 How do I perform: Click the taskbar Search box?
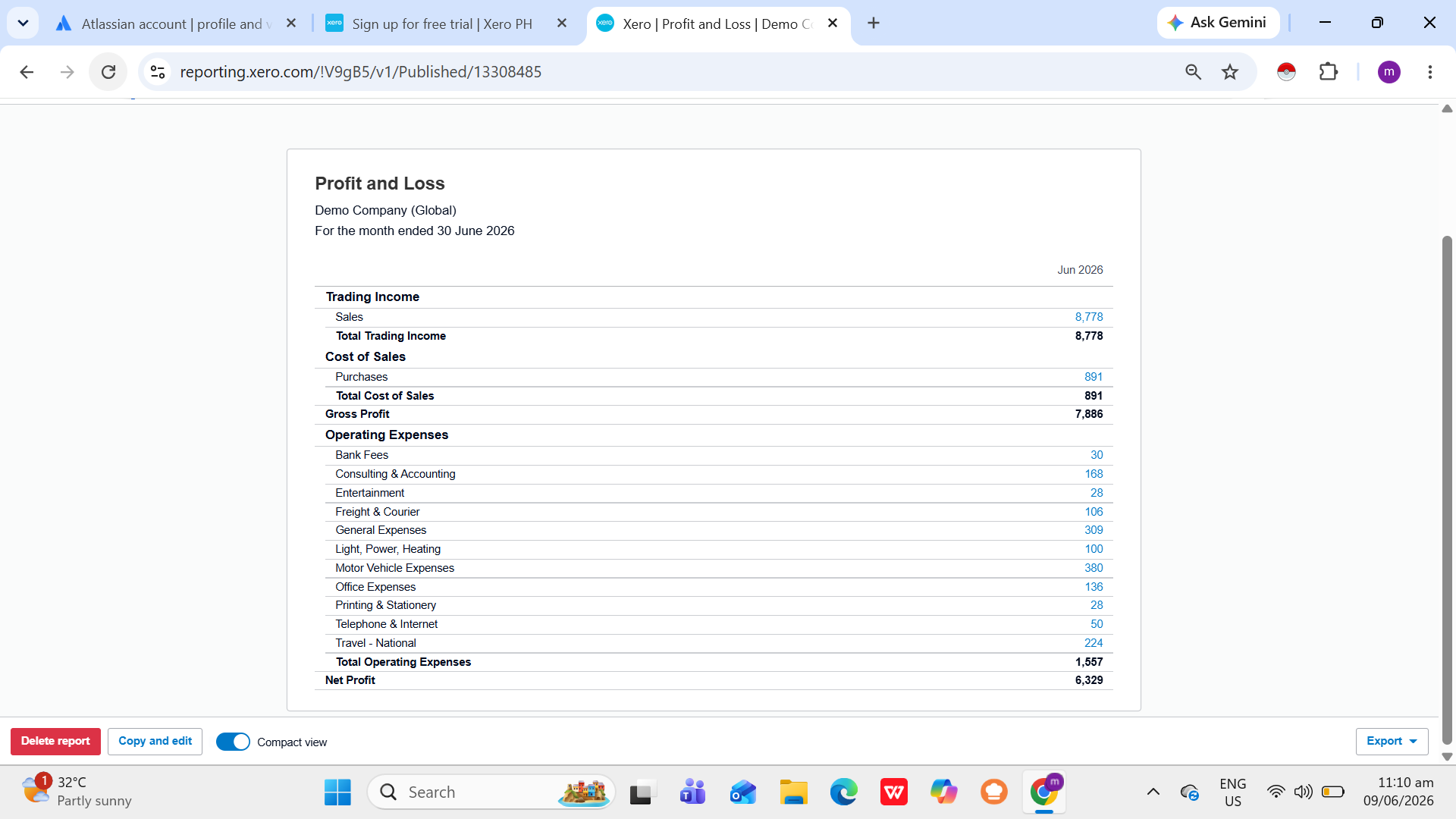[x=491, y=792]
